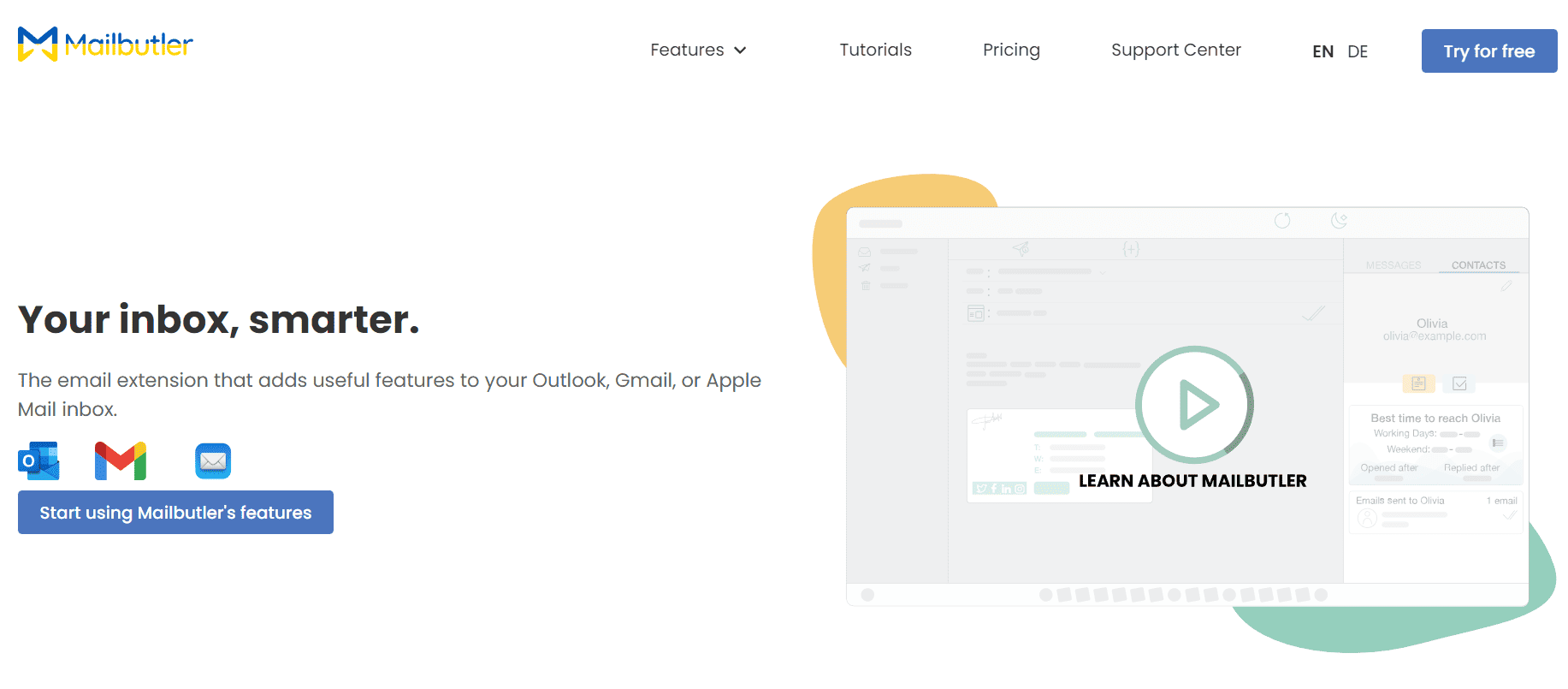Click the circular refresh icon in preview

[x=1282, y=221]
